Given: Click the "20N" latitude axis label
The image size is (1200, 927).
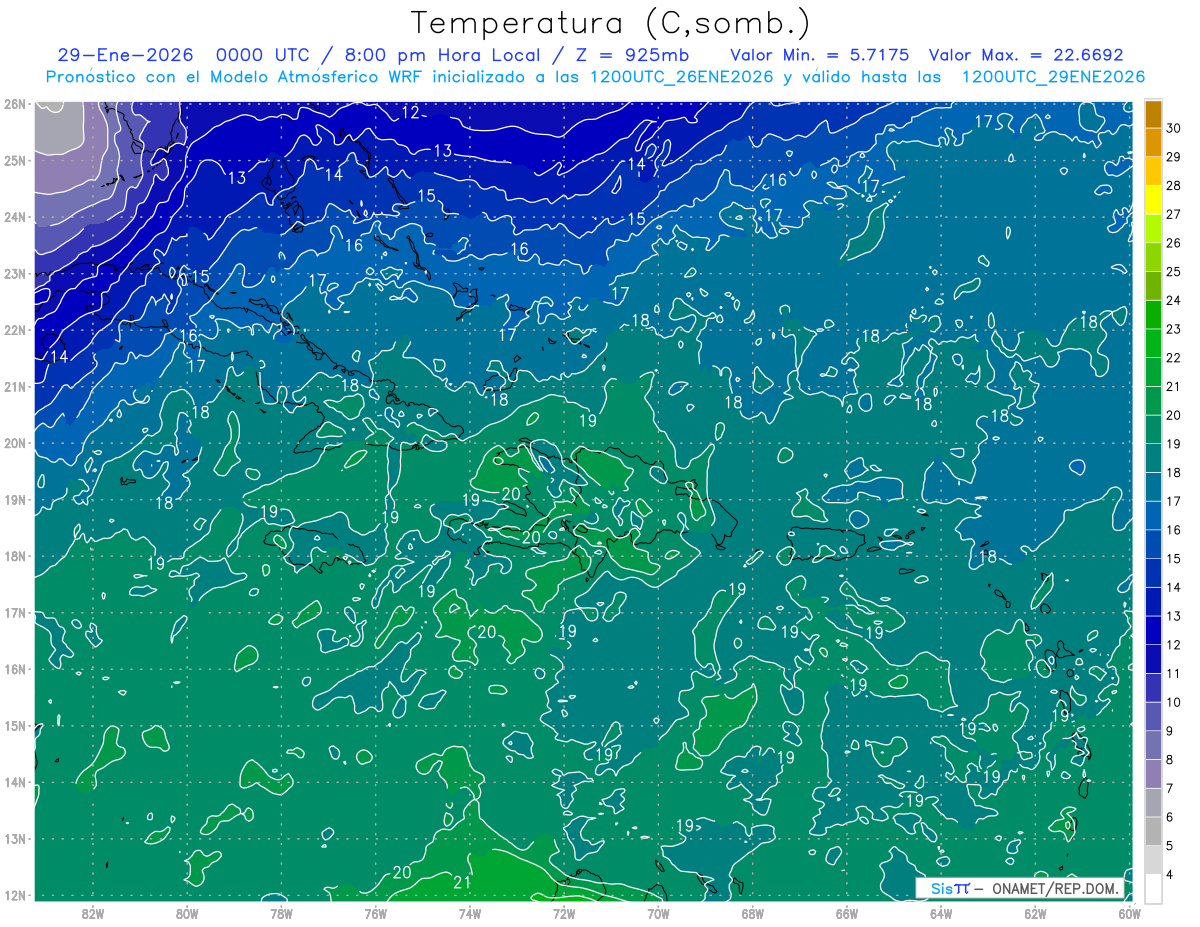Looking at the screenshot, I should [14, 443].
